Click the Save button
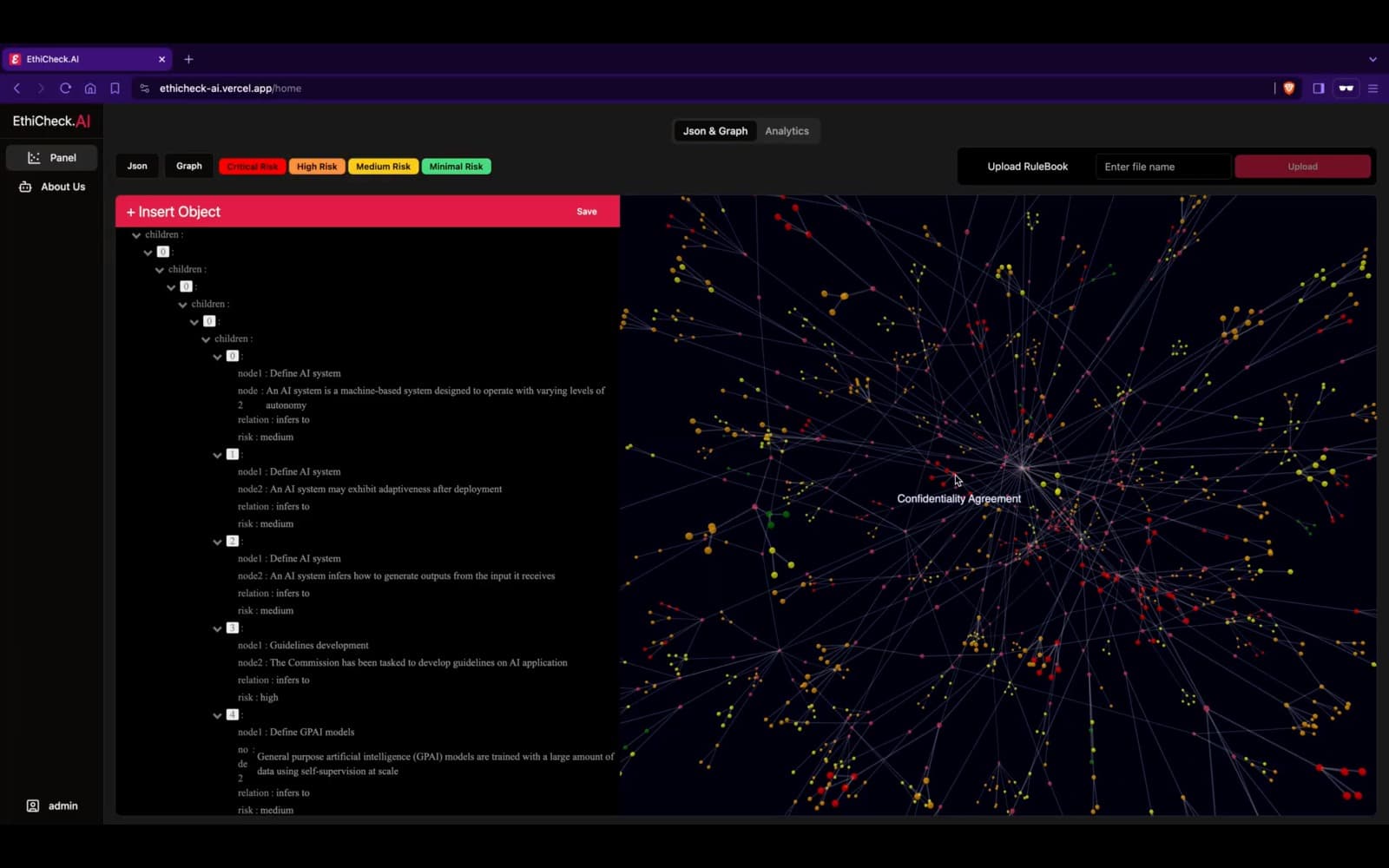The width and height of the screenshot is (1389, 868). [587, 211]
